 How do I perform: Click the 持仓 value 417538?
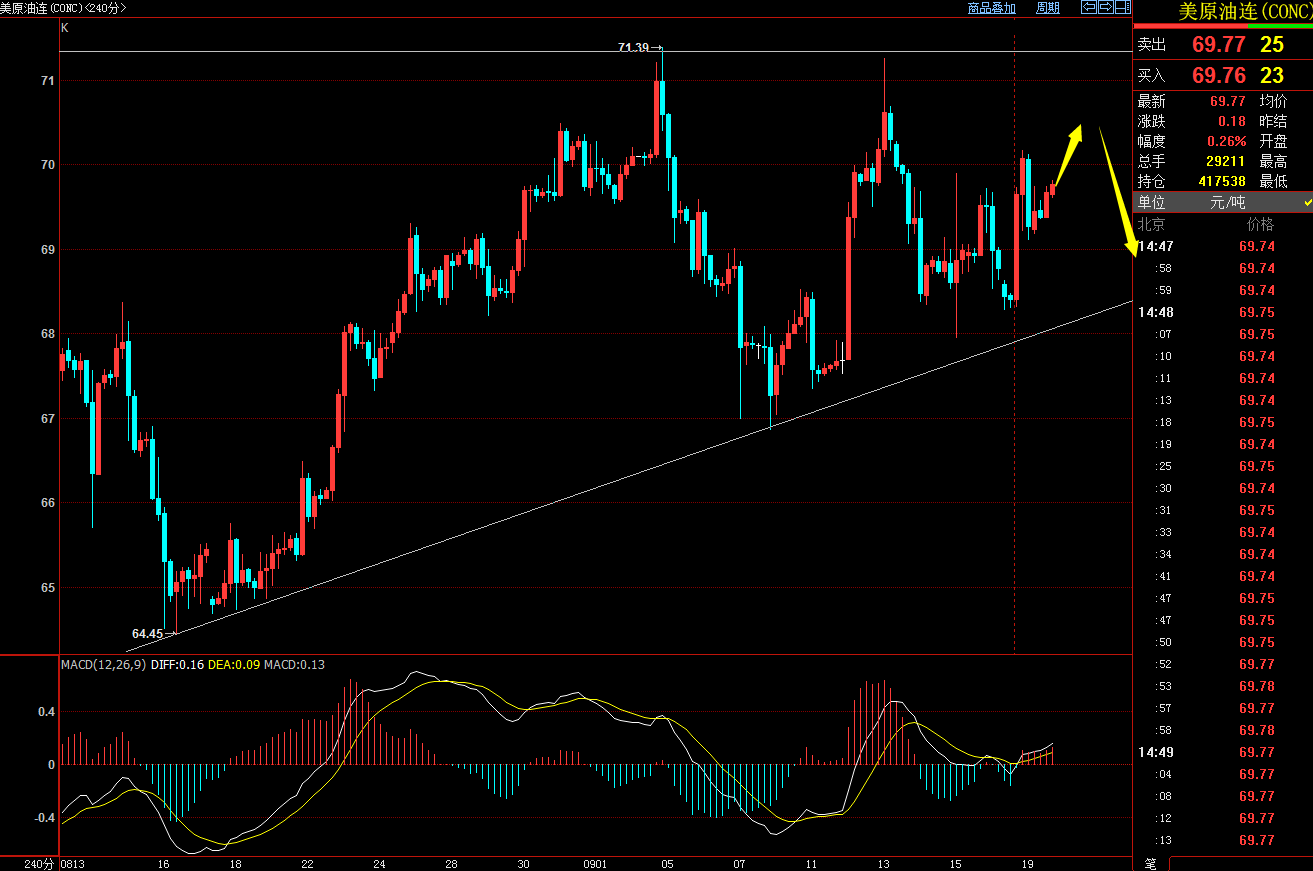1222,181
